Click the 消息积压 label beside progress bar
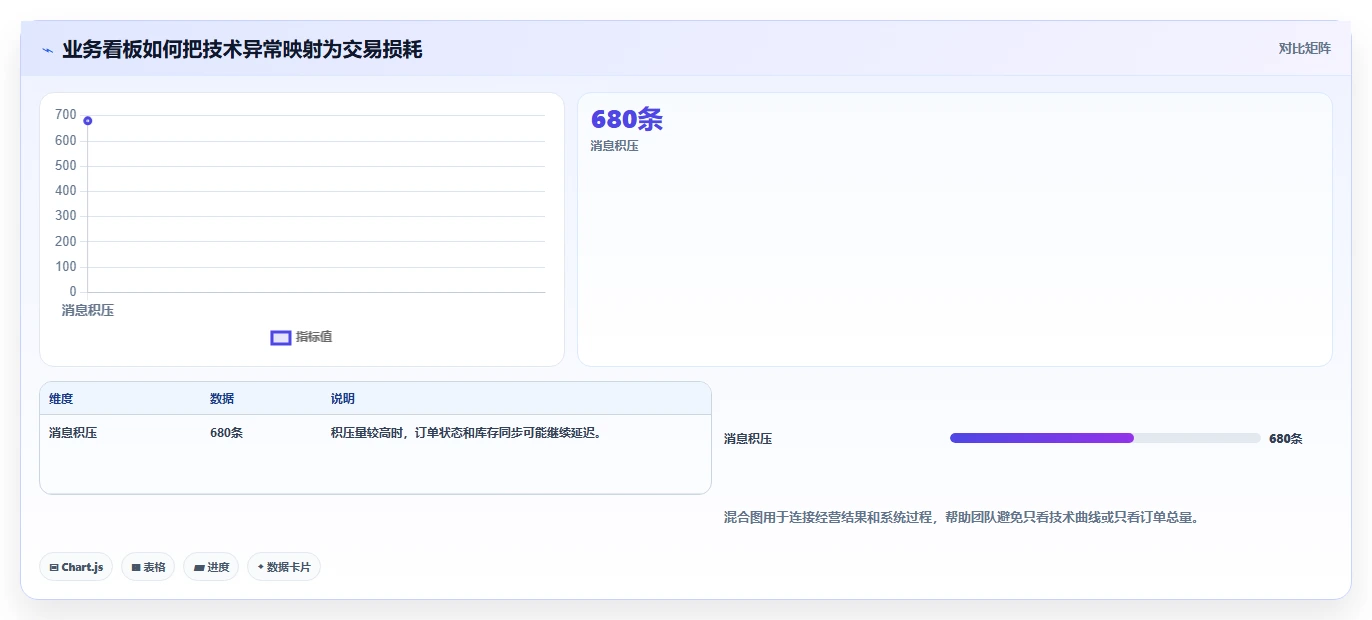The image size is (1372, 620). [748, 439]
